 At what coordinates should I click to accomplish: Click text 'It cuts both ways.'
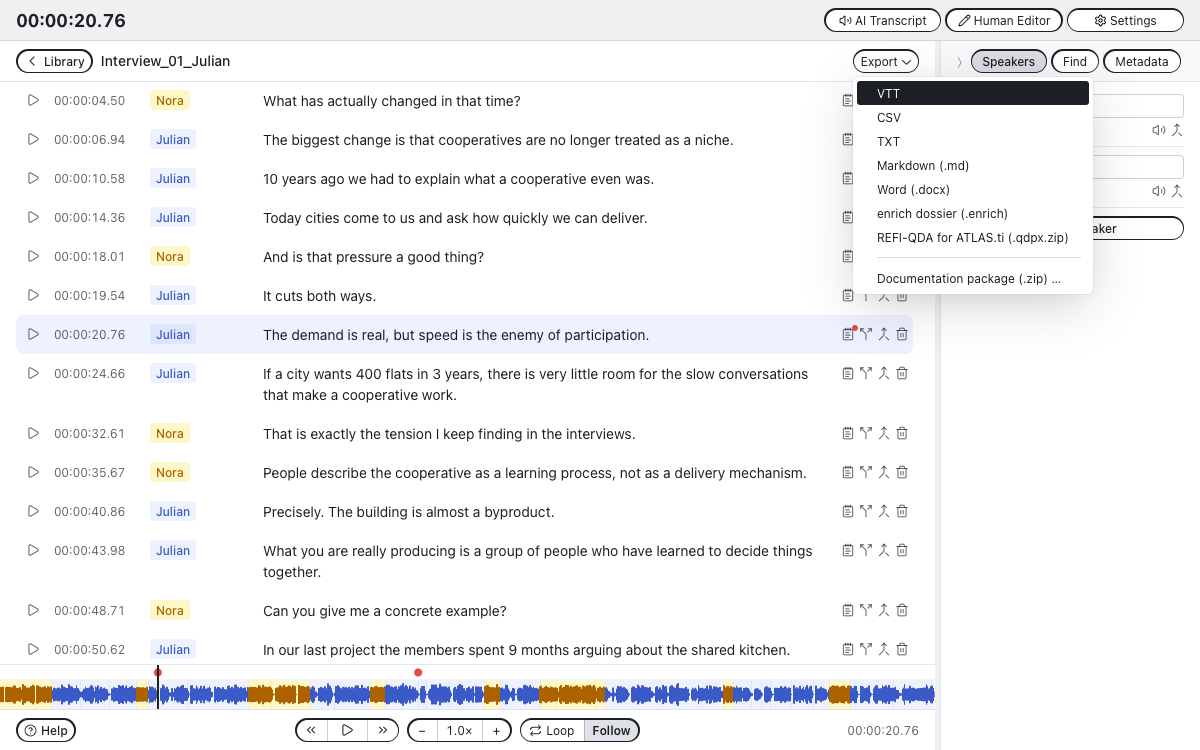319,295
